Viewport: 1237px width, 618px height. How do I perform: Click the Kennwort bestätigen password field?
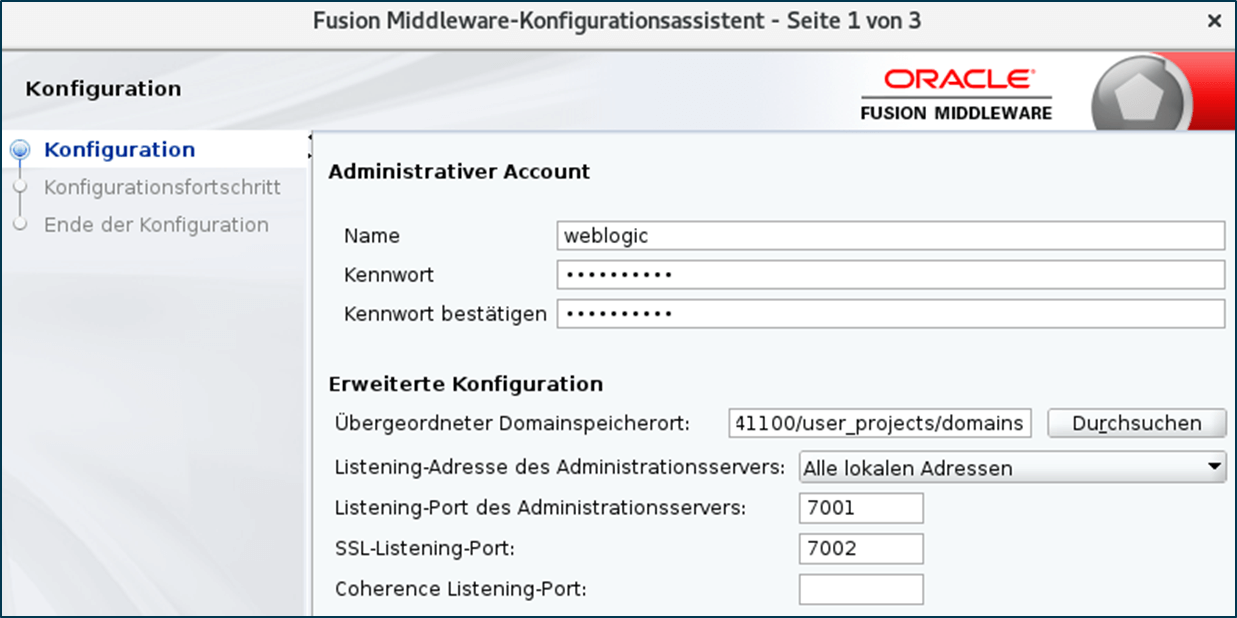[891, 314]
